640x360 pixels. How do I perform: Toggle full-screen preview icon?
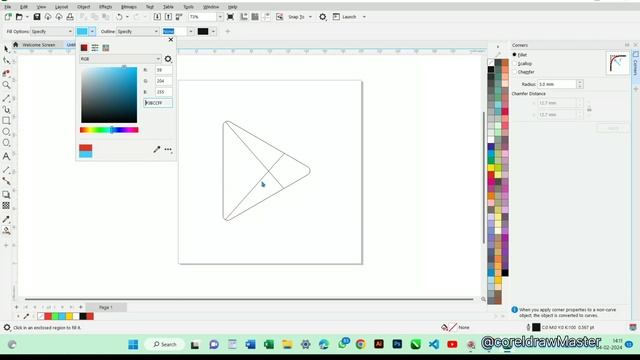click(230, 17)
